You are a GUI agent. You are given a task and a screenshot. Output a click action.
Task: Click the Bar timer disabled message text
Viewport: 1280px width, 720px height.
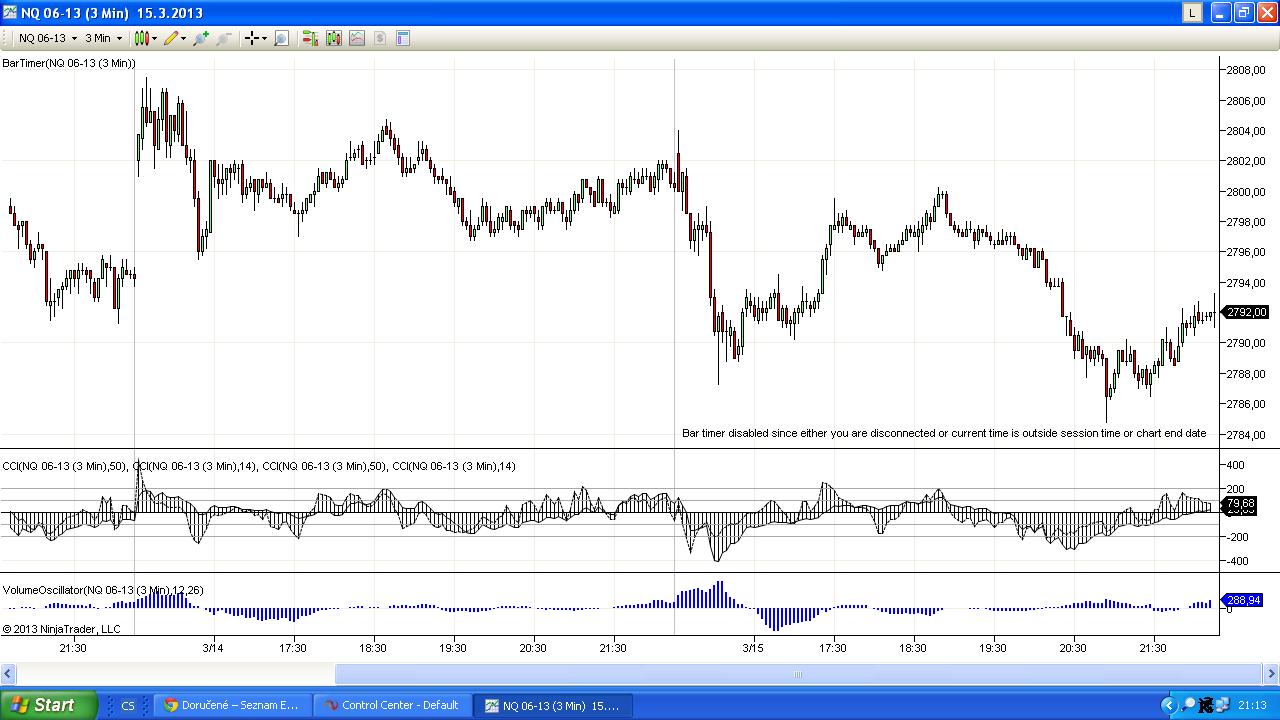pyautogui.click(x=944, y=433)
